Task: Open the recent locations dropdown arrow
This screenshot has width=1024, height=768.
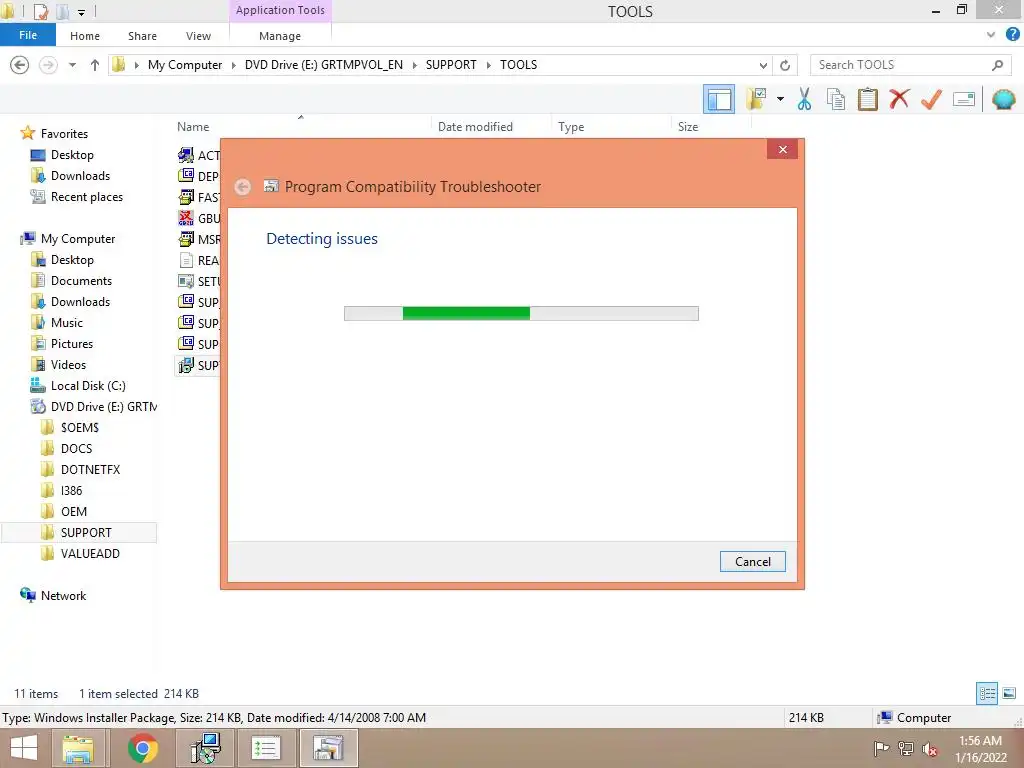Action: (x=72, y=65)
